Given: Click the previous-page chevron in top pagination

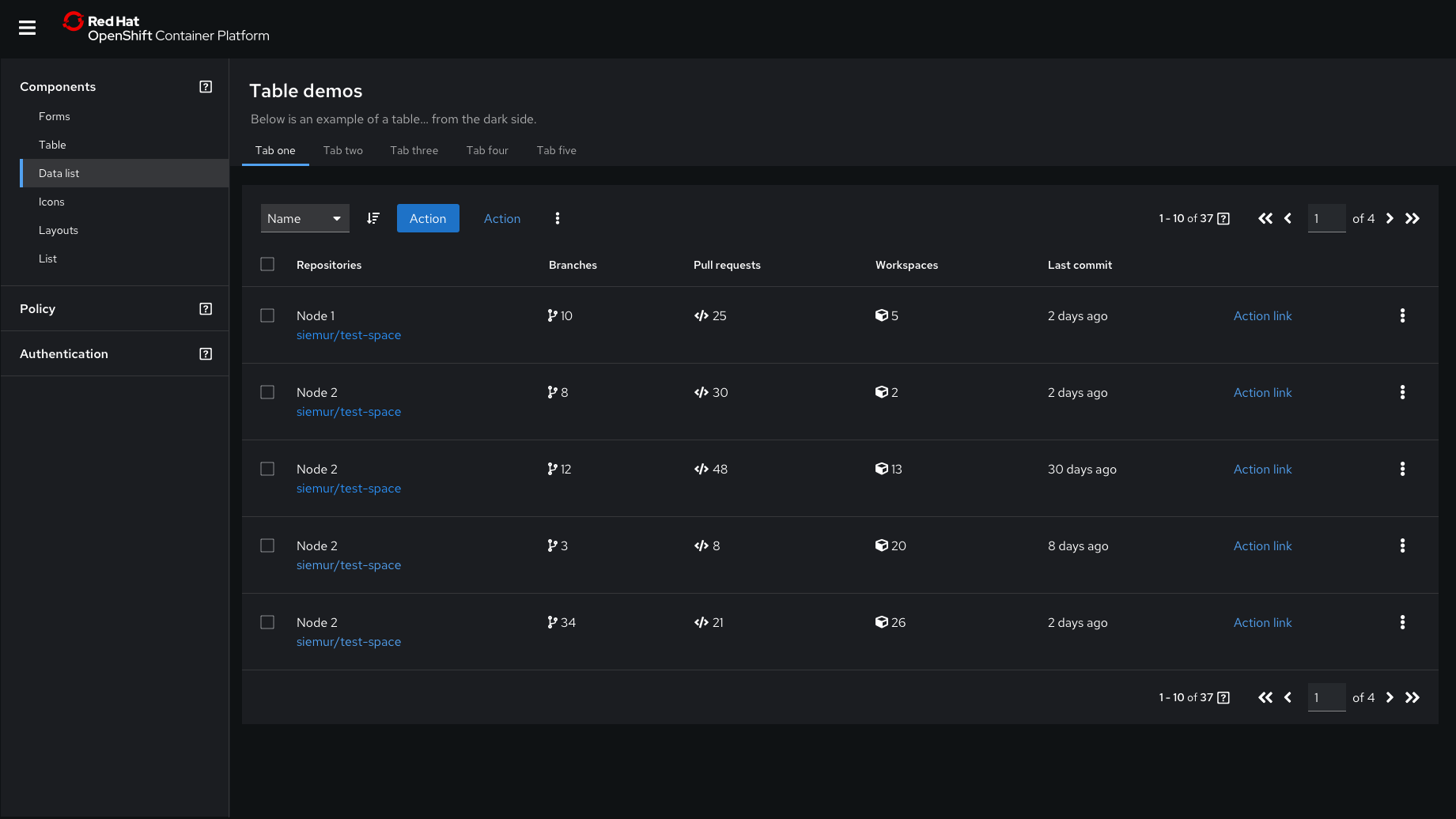Looking at the screenshot, I should point(1288,218).
